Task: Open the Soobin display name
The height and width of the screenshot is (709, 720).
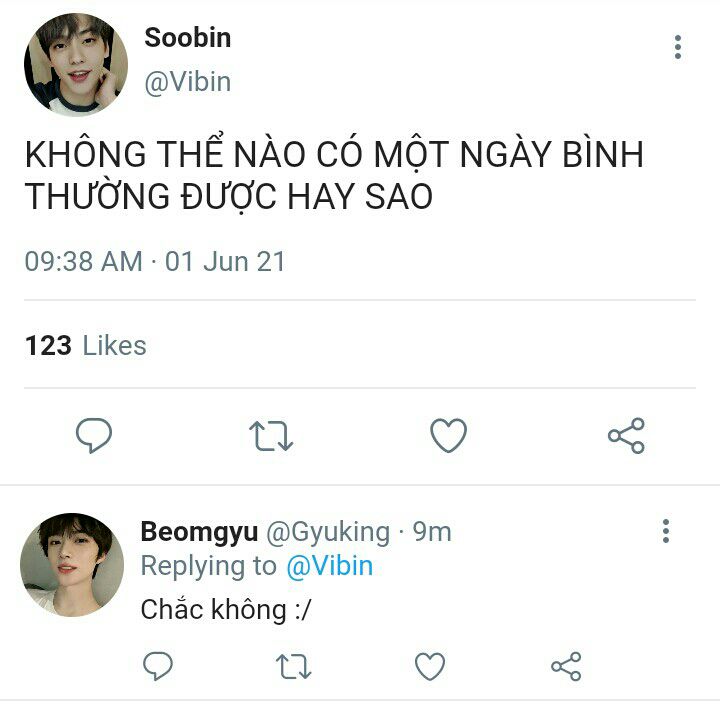Action: tap(187, 37)
